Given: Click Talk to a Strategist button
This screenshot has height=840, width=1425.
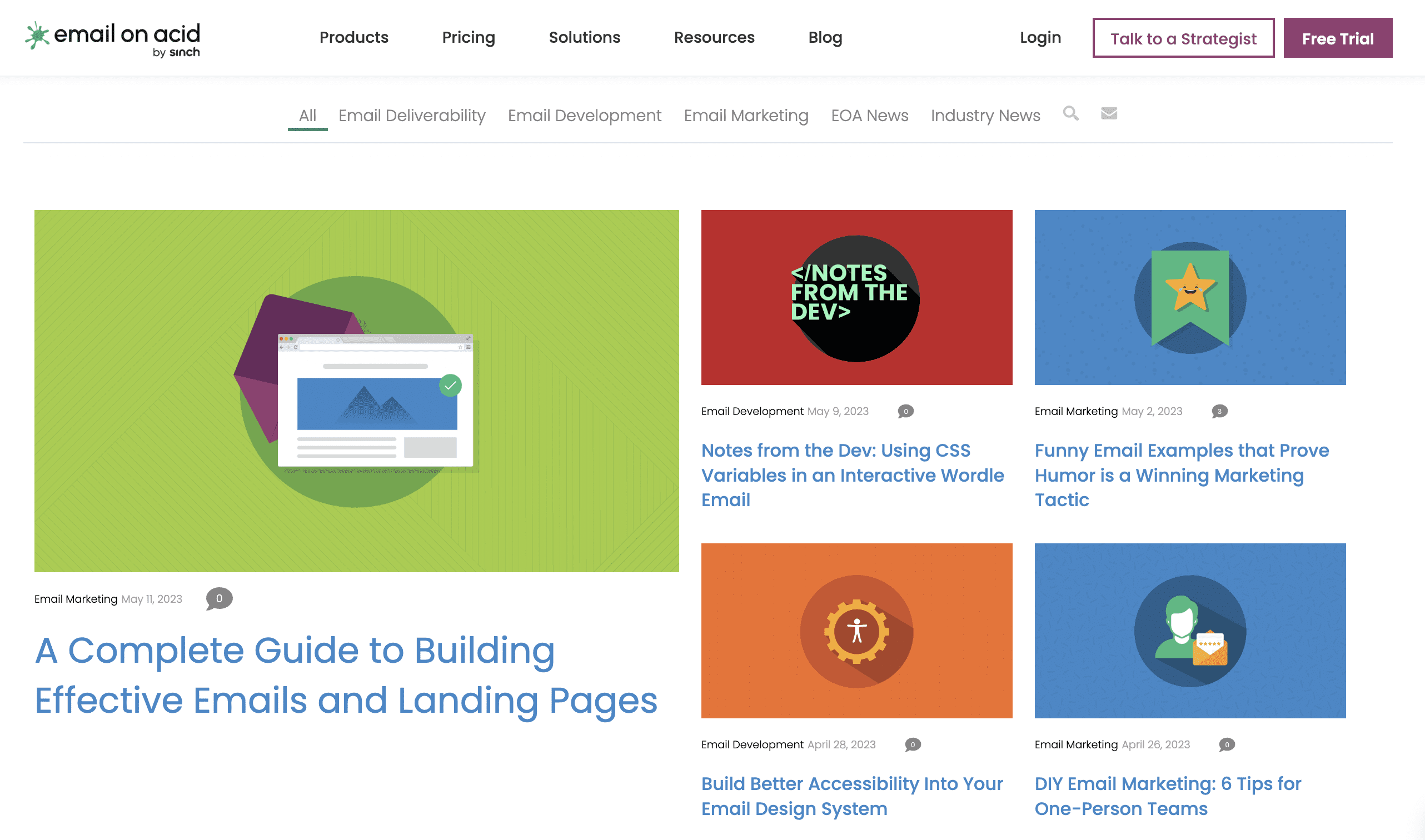Looking at the screenshot, I should pos(1184,37).
